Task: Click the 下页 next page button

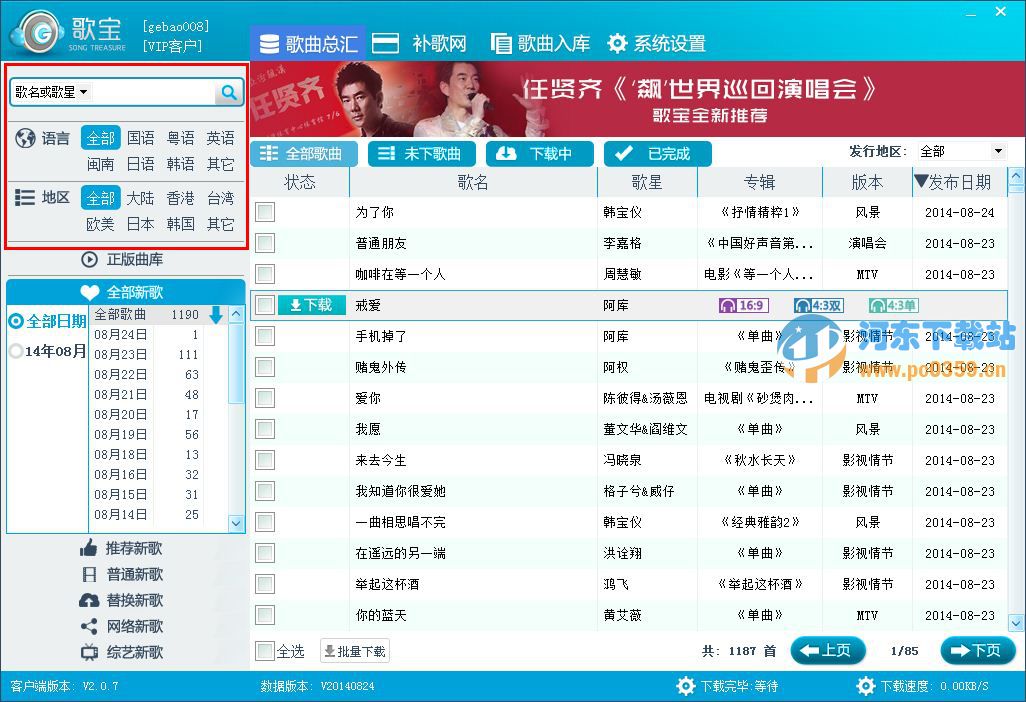Action: click(977, 650)
